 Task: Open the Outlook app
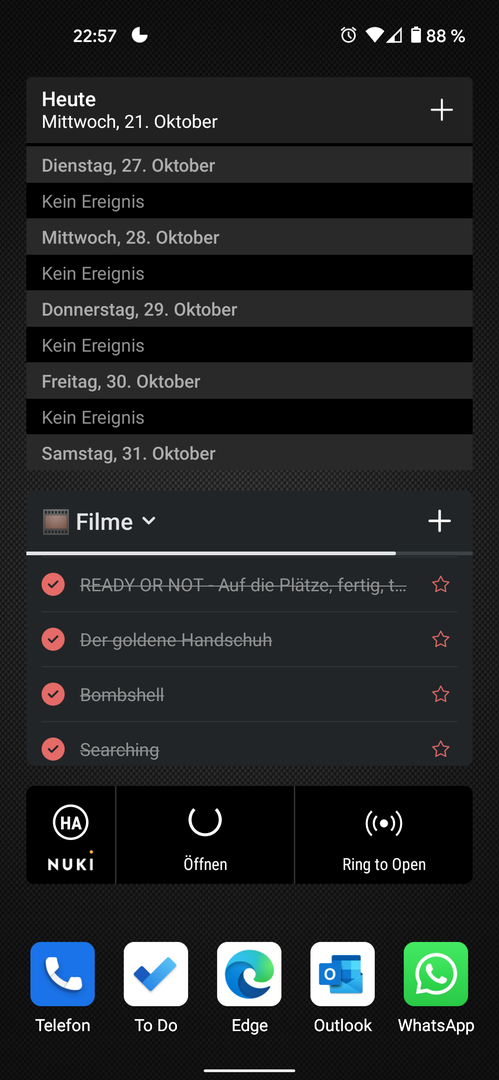point(343,974)
